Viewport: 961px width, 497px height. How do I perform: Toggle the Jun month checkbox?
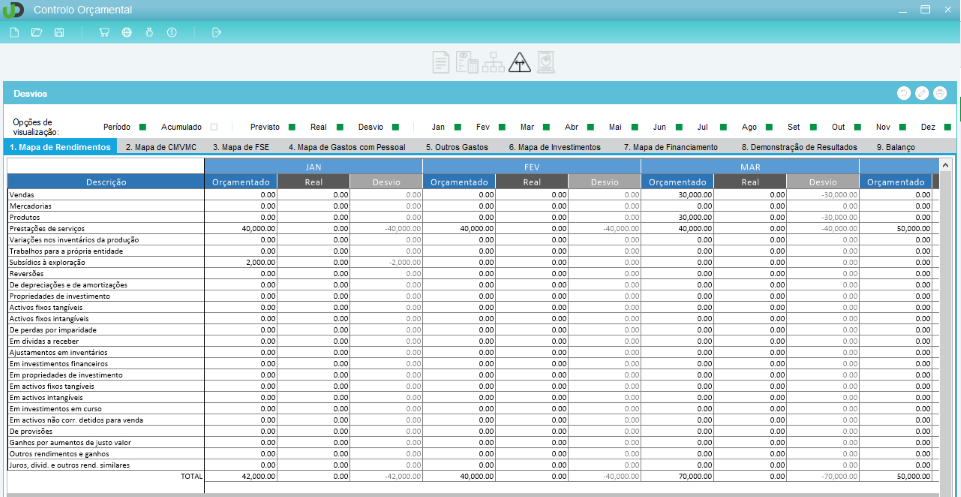(679, 127)
